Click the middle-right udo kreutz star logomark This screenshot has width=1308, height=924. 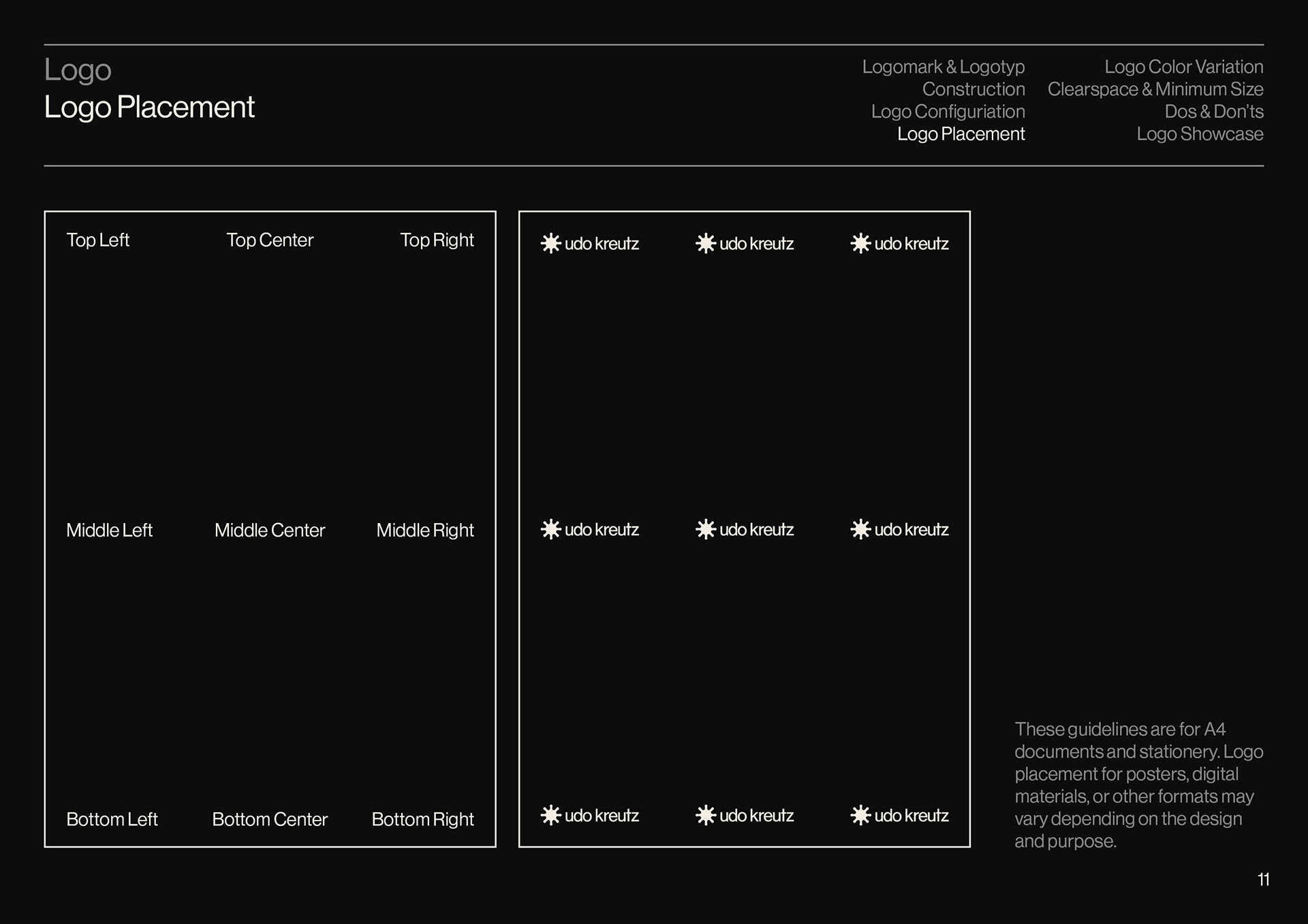tap(860, 529)
